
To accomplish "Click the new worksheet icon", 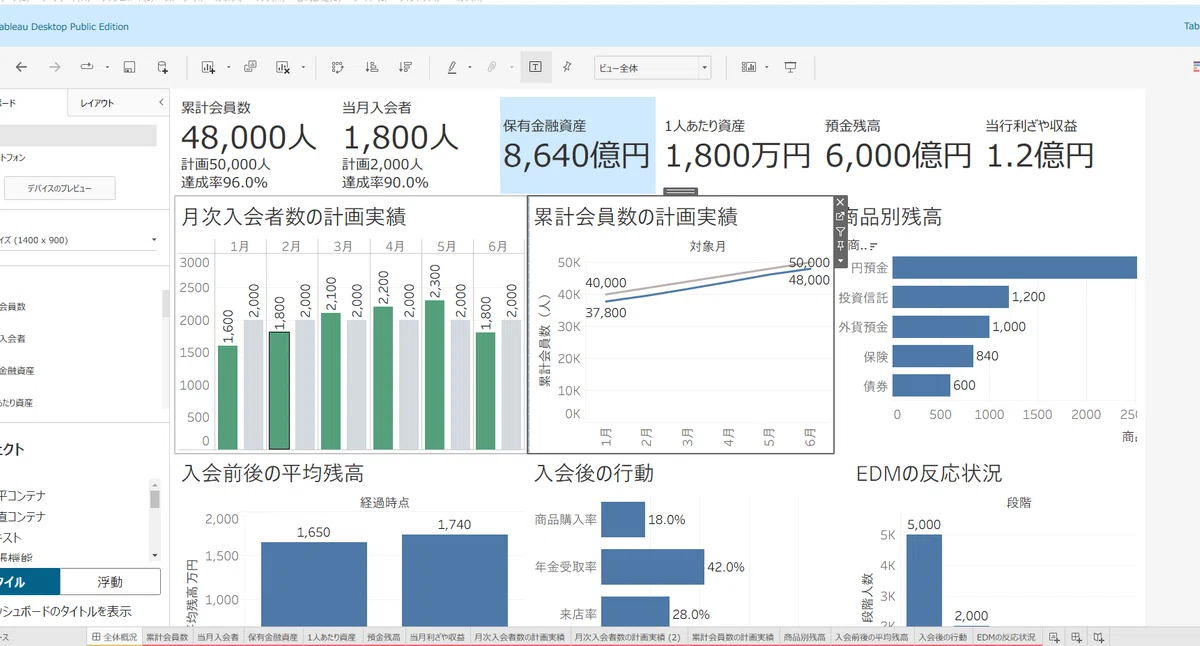I will click(208, 67).
